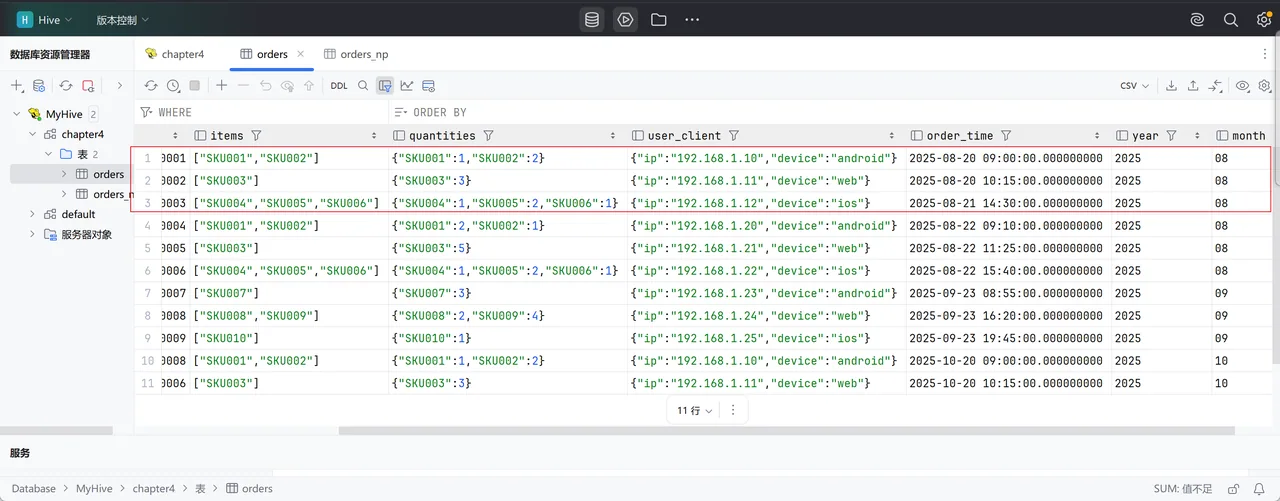Open the 版本控制 menu
Viewport: 1280px width, 501px height.
[122, 20]
